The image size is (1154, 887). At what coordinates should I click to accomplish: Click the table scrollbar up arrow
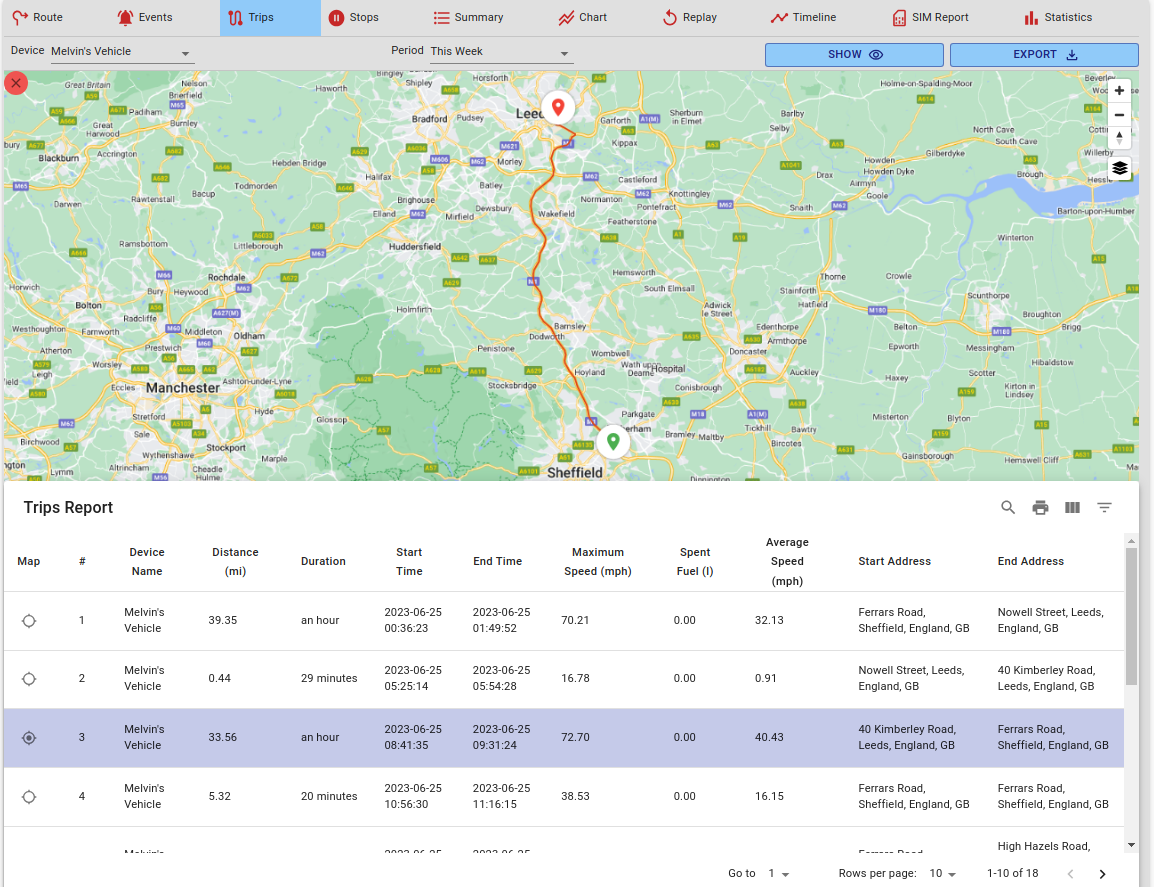1131,541
